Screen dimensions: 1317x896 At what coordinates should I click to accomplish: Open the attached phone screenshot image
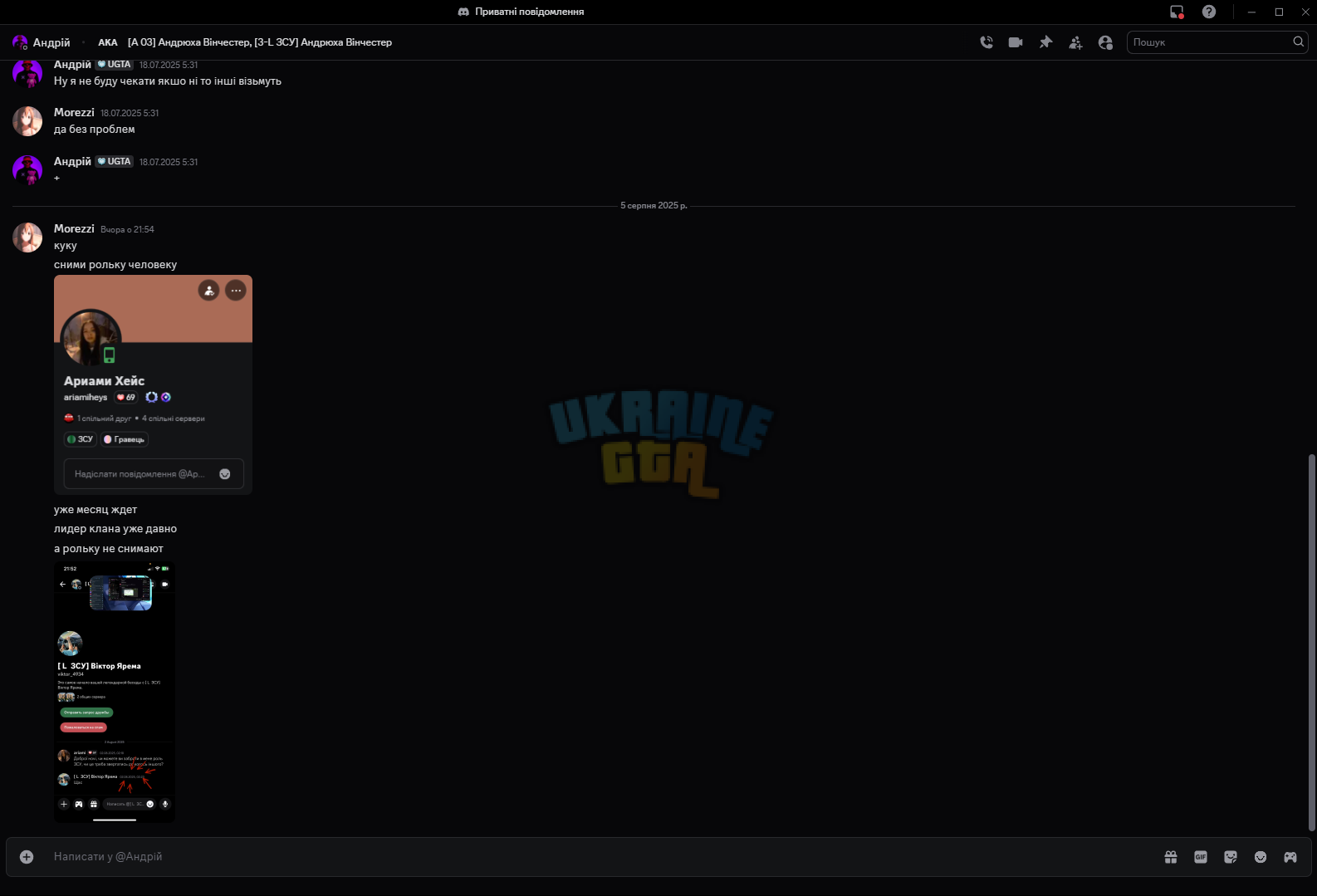(x=115, y=692)
